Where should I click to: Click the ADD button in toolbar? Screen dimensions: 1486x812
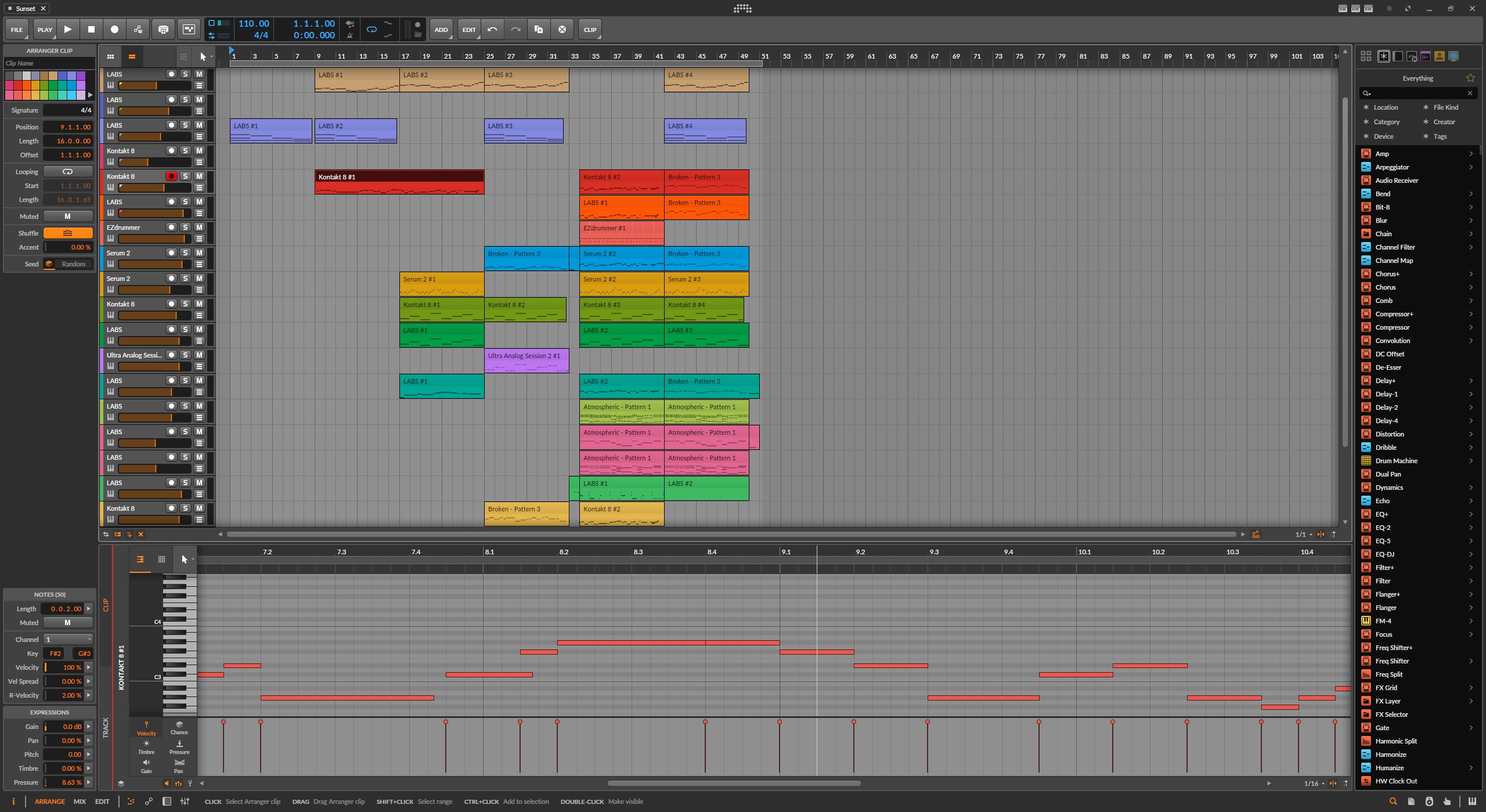(441, 30)
